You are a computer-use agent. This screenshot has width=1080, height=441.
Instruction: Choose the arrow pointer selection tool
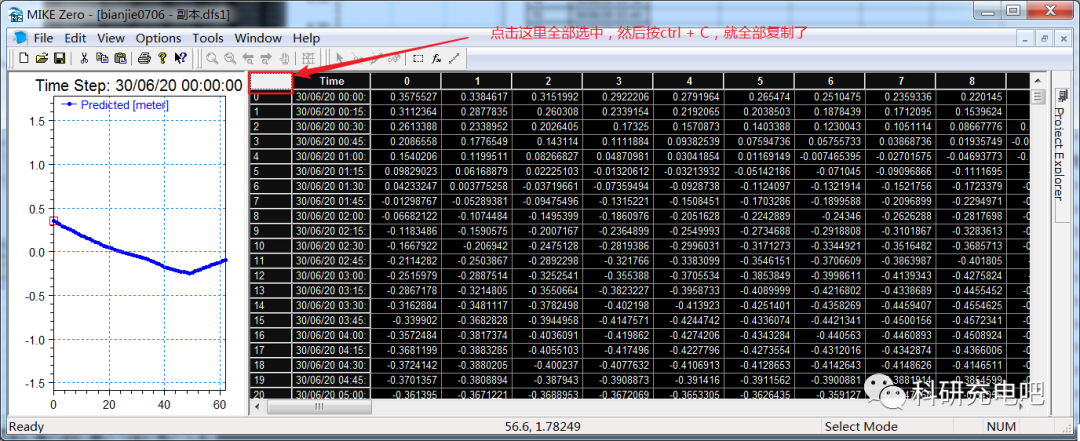click(x=339, y=59)
